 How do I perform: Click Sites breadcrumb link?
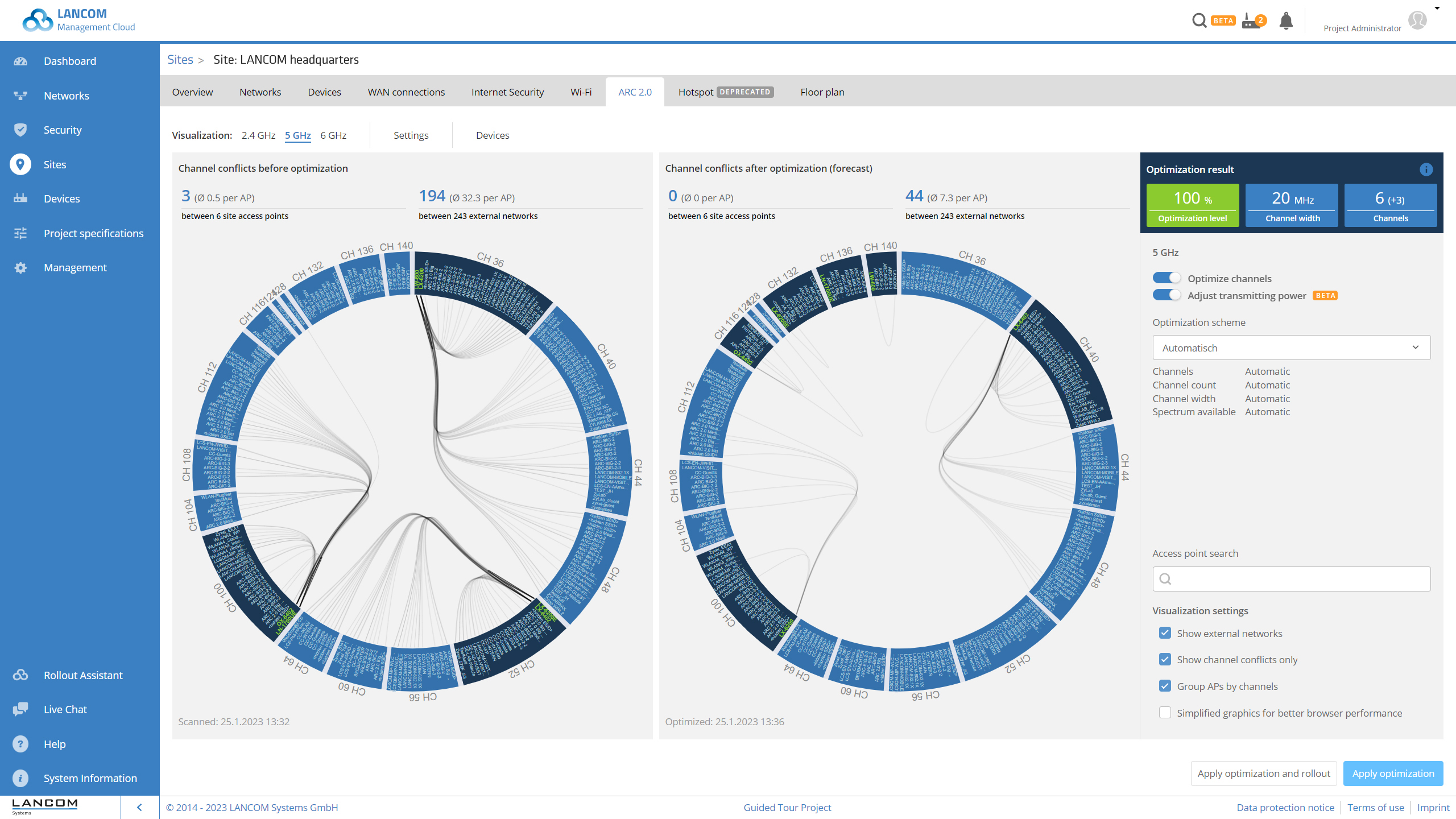tap(180, 59)
